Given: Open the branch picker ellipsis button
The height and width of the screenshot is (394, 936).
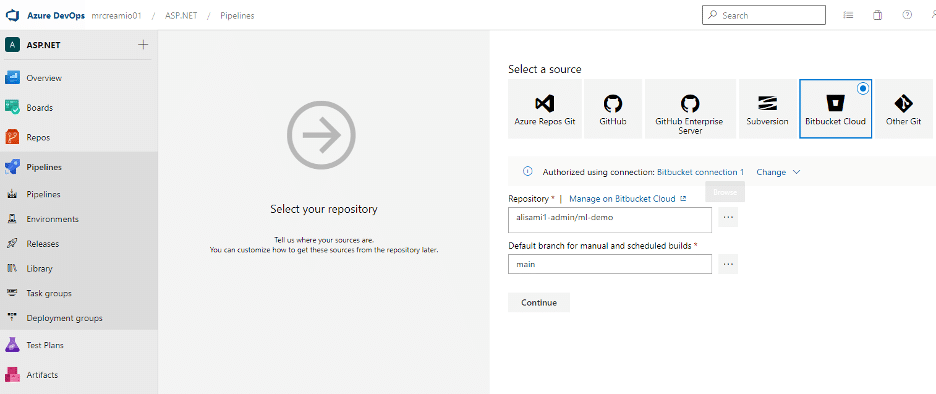Looking at the screenshot, I should (x=728, y=264).
